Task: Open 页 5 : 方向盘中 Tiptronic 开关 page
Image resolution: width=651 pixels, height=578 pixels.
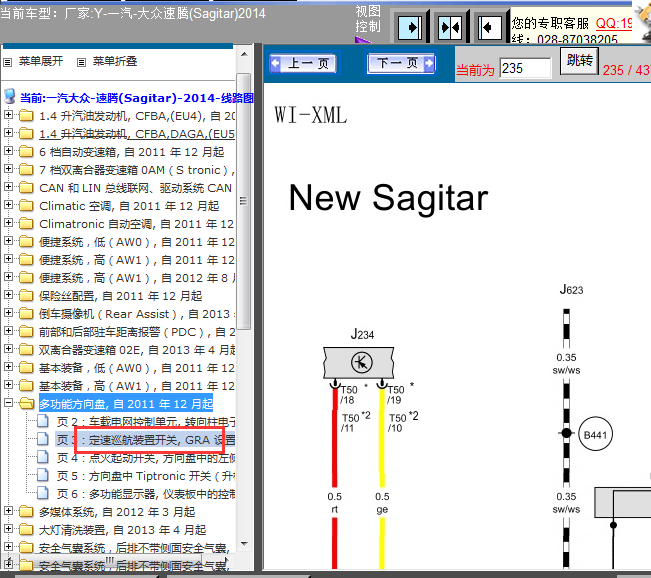Action: pyautogui.click(x=146, y=476)
